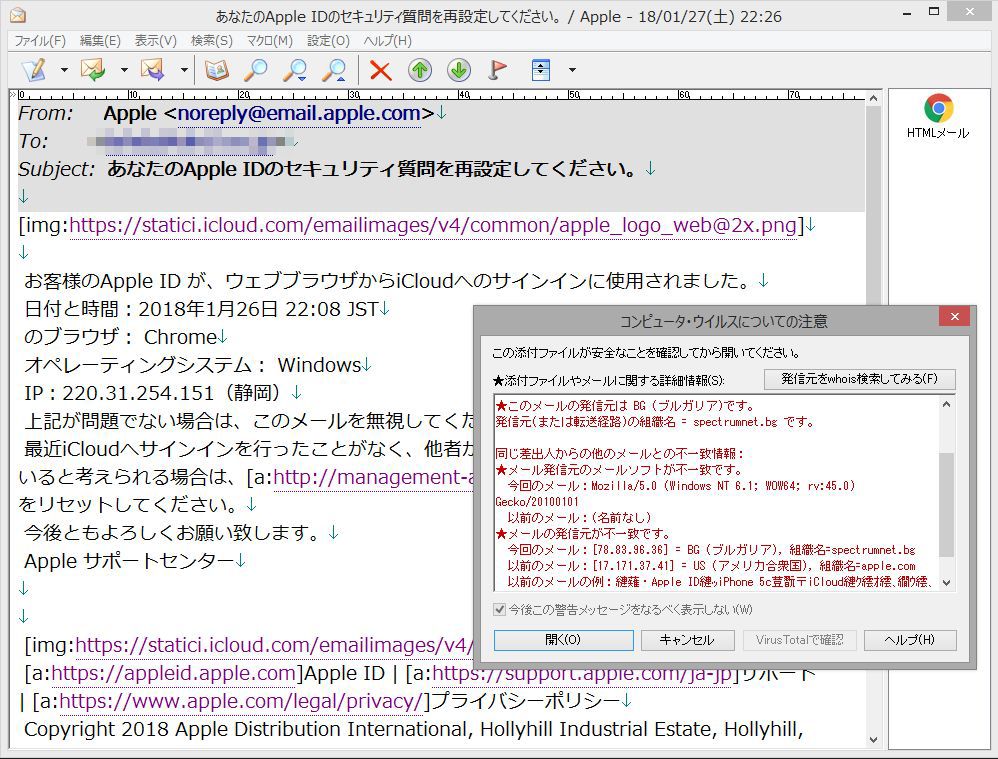Screen dimensions: 998x759
Task: Click the VirusTotalで確認 button
Action: 799,640
